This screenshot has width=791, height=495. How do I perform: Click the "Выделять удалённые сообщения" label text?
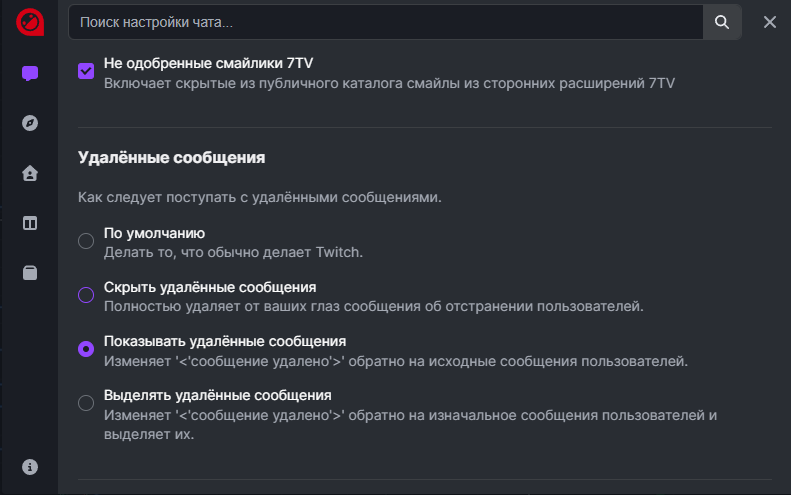(x=217, y=395)
